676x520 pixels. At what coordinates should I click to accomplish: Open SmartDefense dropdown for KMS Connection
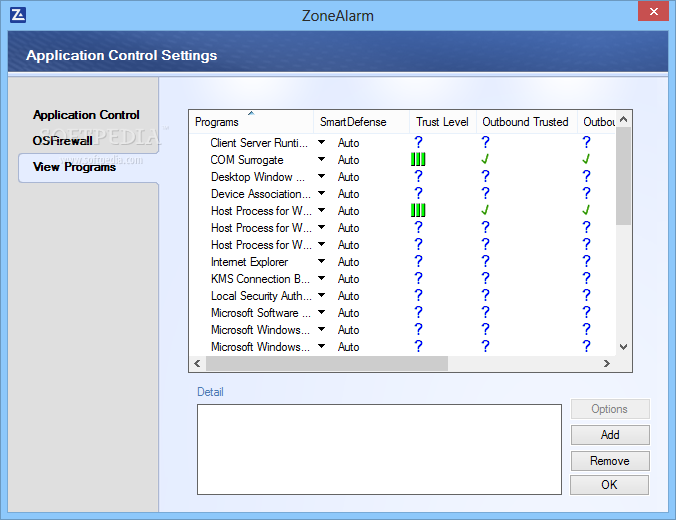[x=321, y=278]
